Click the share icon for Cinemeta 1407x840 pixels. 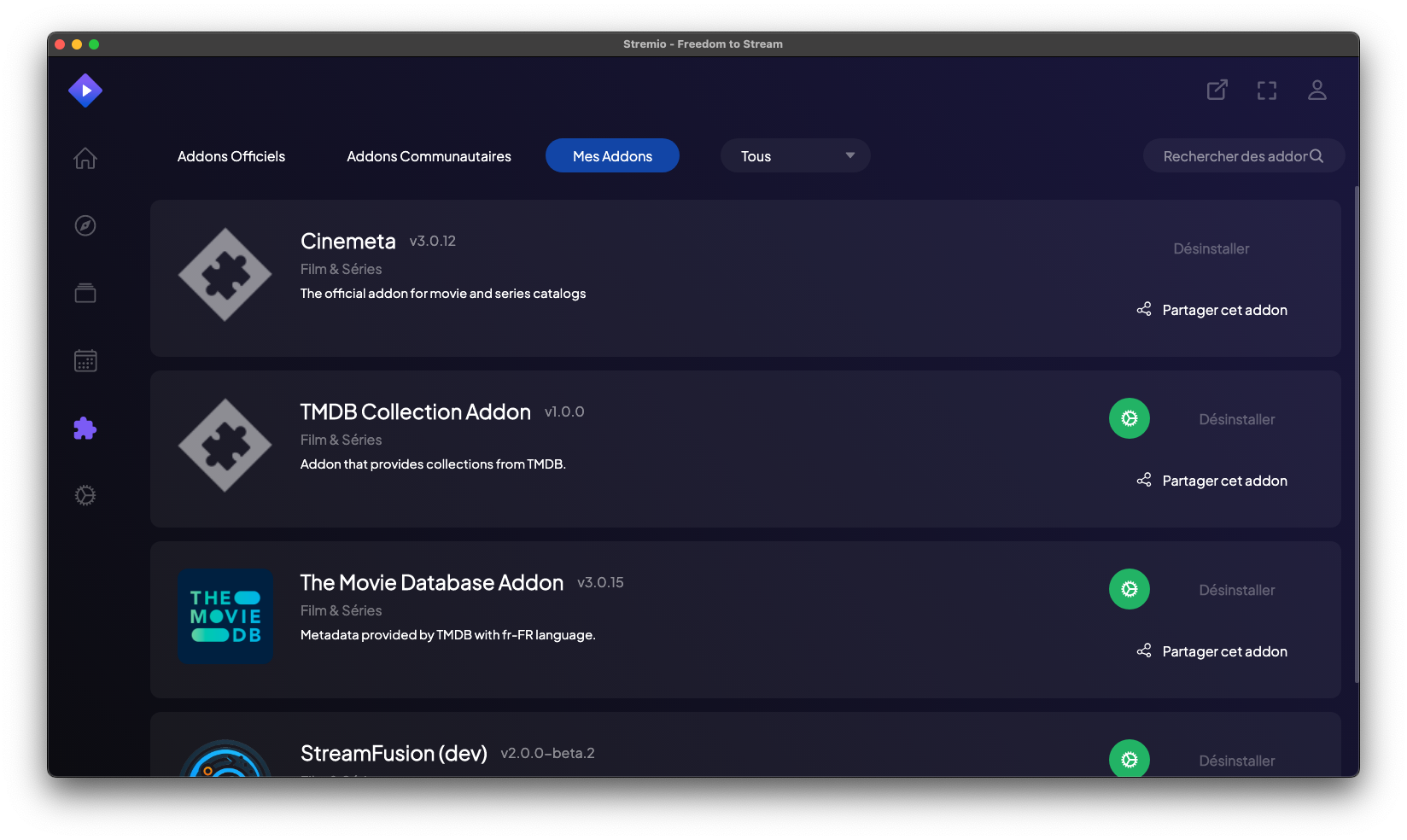point(1144,309)
